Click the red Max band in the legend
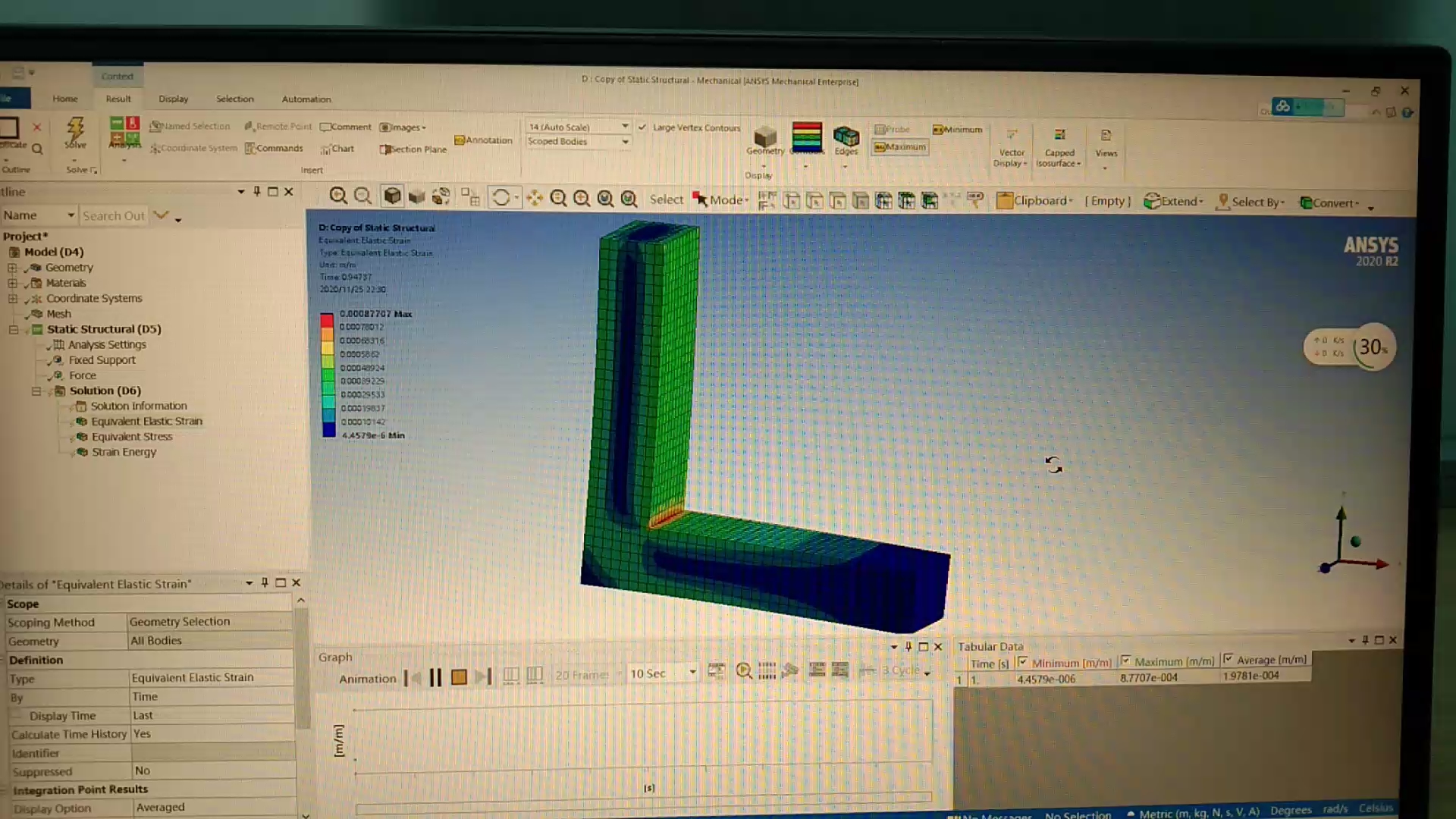The image size is (1456, 819). pos(327,319)
